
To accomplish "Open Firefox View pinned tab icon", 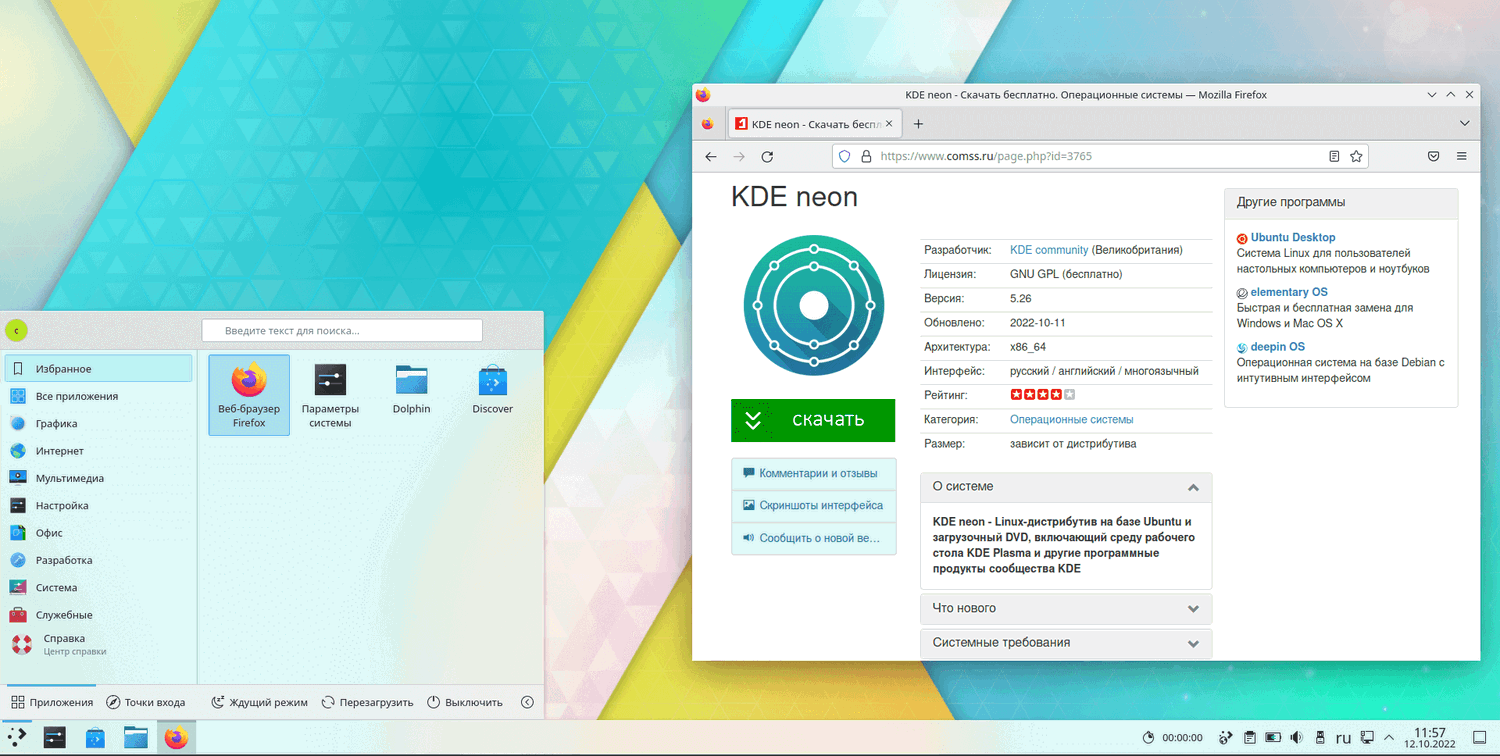I will [707, 124].
